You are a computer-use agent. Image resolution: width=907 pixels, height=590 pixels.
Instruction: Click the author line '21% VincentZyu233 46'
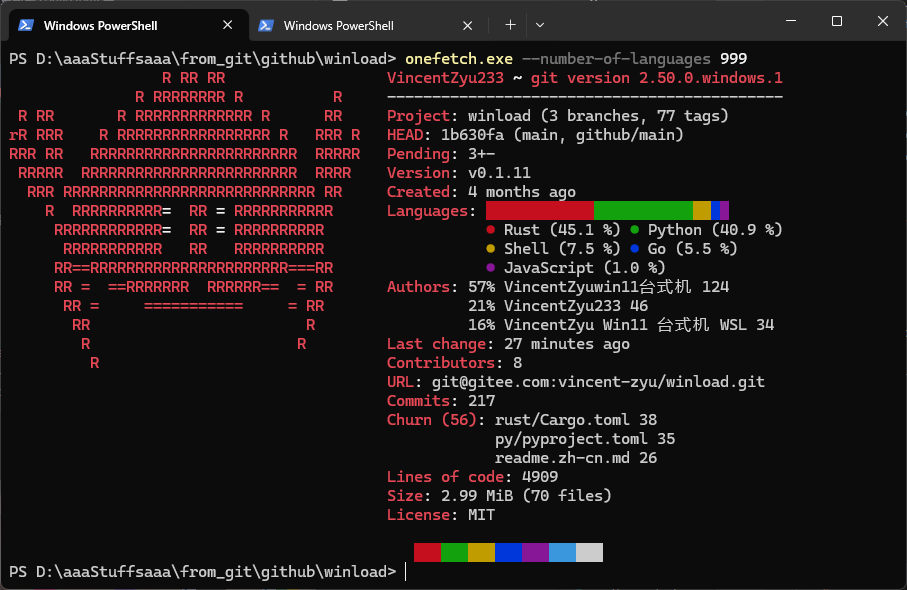pos(558,306)
